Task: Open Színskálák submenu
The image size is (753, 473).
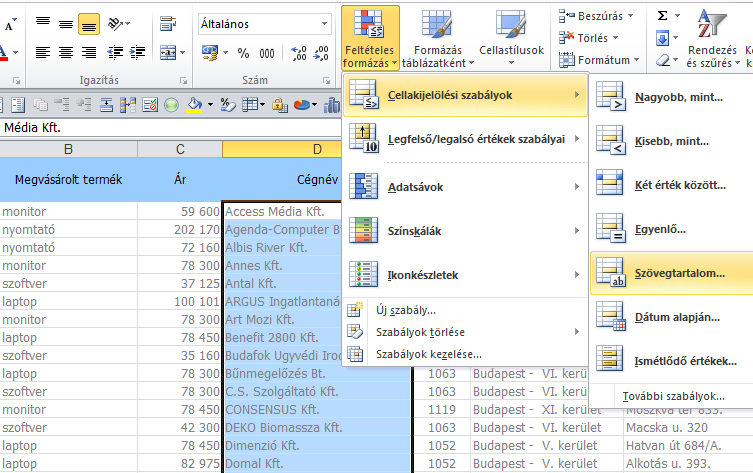Action: 465,231
